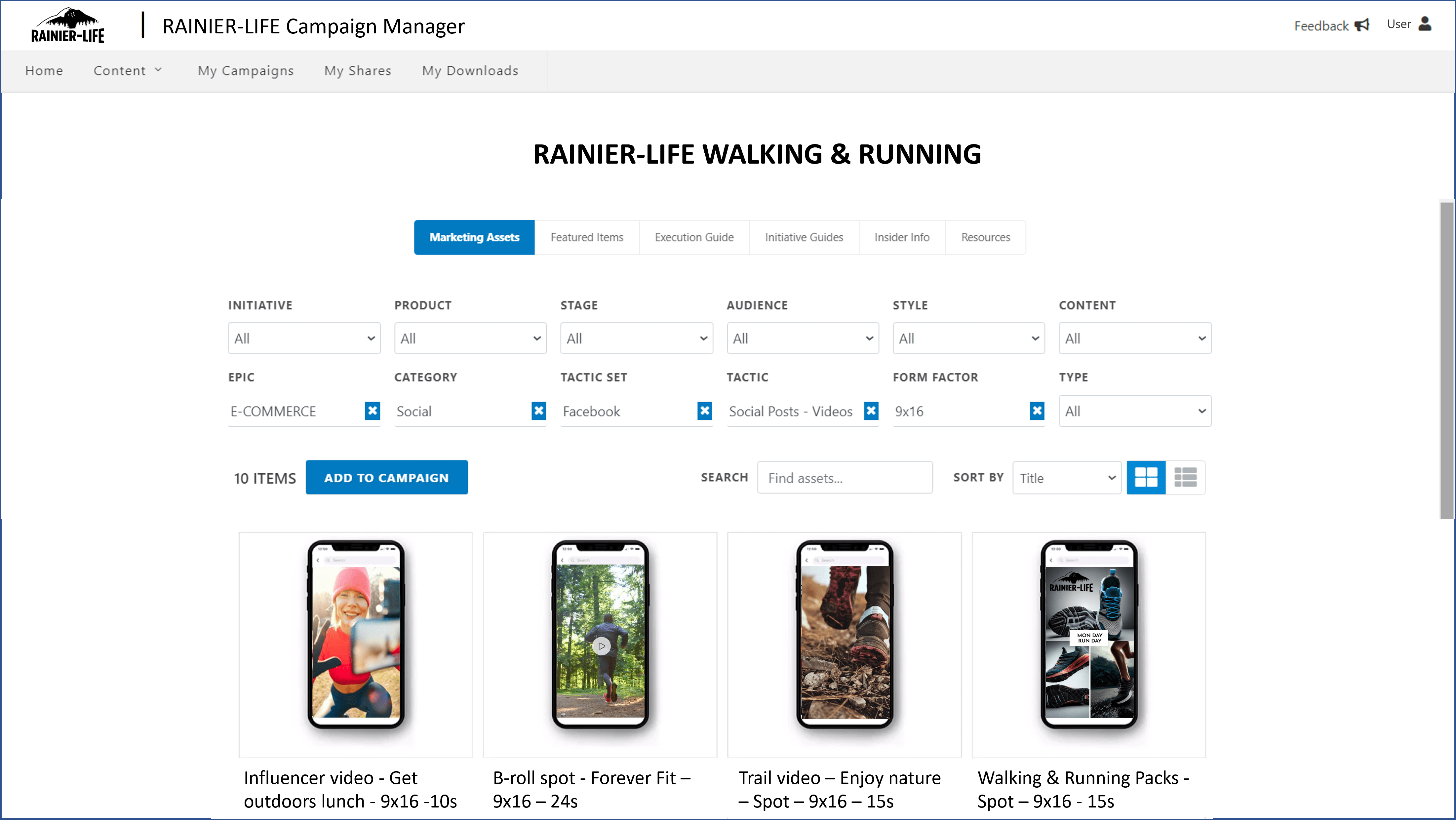Open Trail video Enjoy nature thumbnail
Viewport: 1456px width, 825px height.
844,646
